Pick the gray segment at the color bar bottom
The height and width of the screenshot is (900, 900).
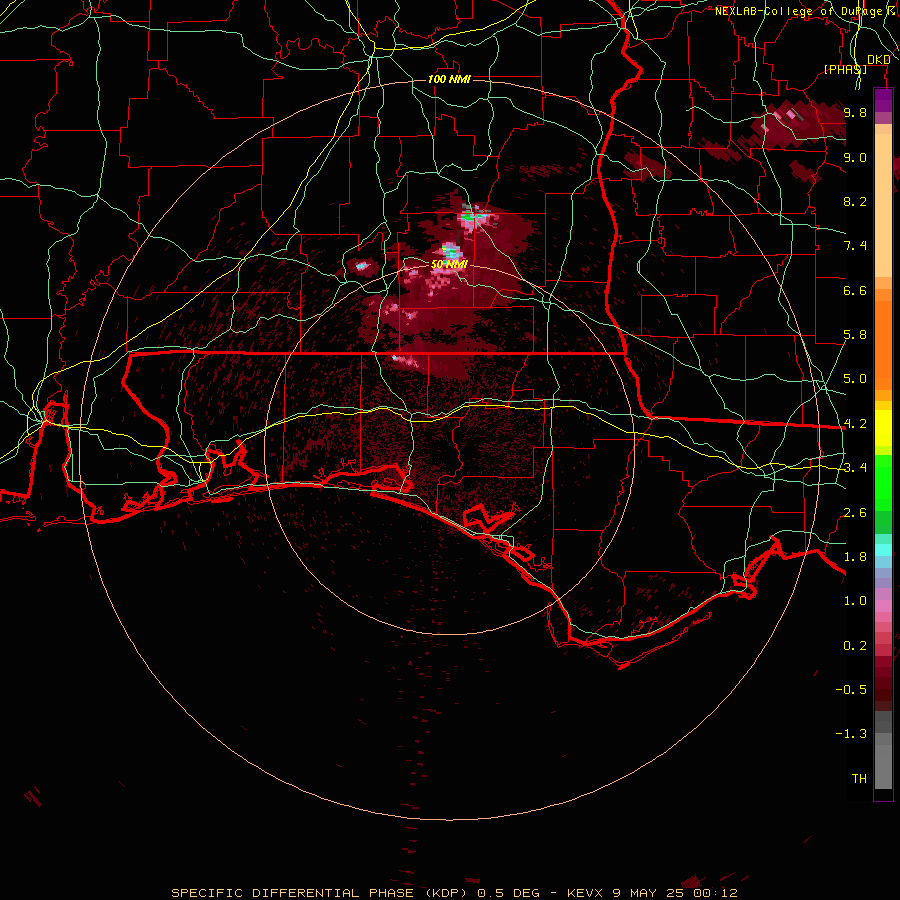(883, 761)
